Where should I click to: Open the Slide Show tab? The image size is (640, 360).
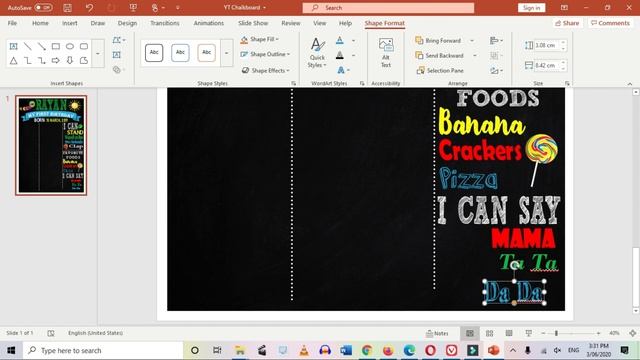coord(253,23)
